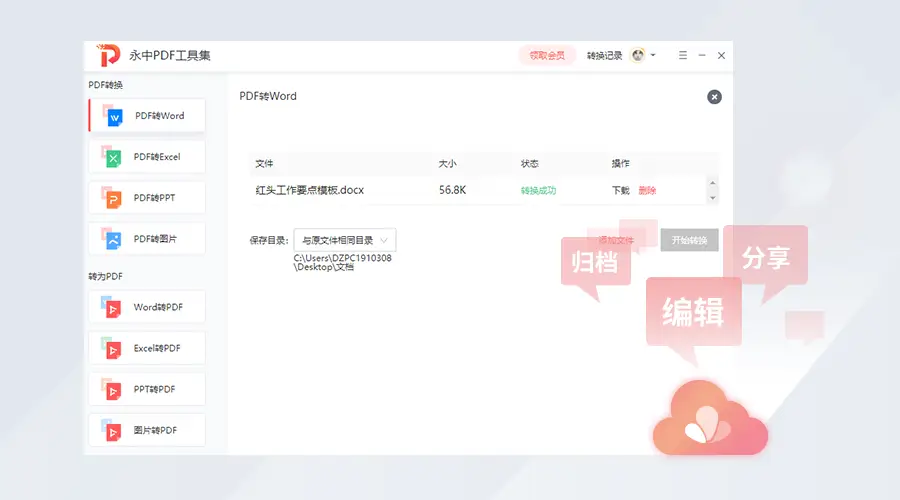
Task: Open the Word转PDF tool
Action: point(147,307)
